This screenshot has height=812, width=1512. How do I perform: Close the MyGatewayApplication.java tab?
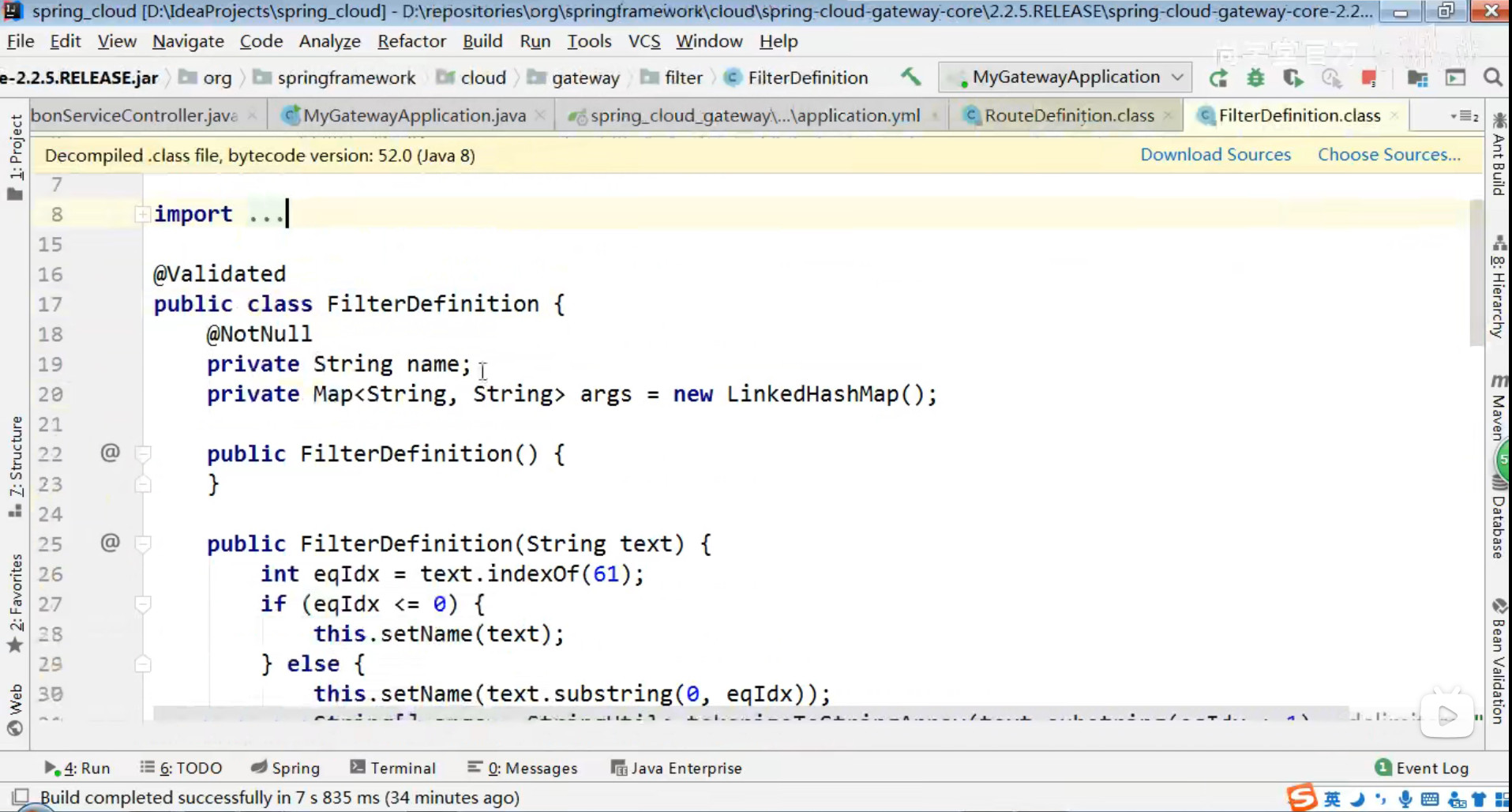[x=540, y=116]
